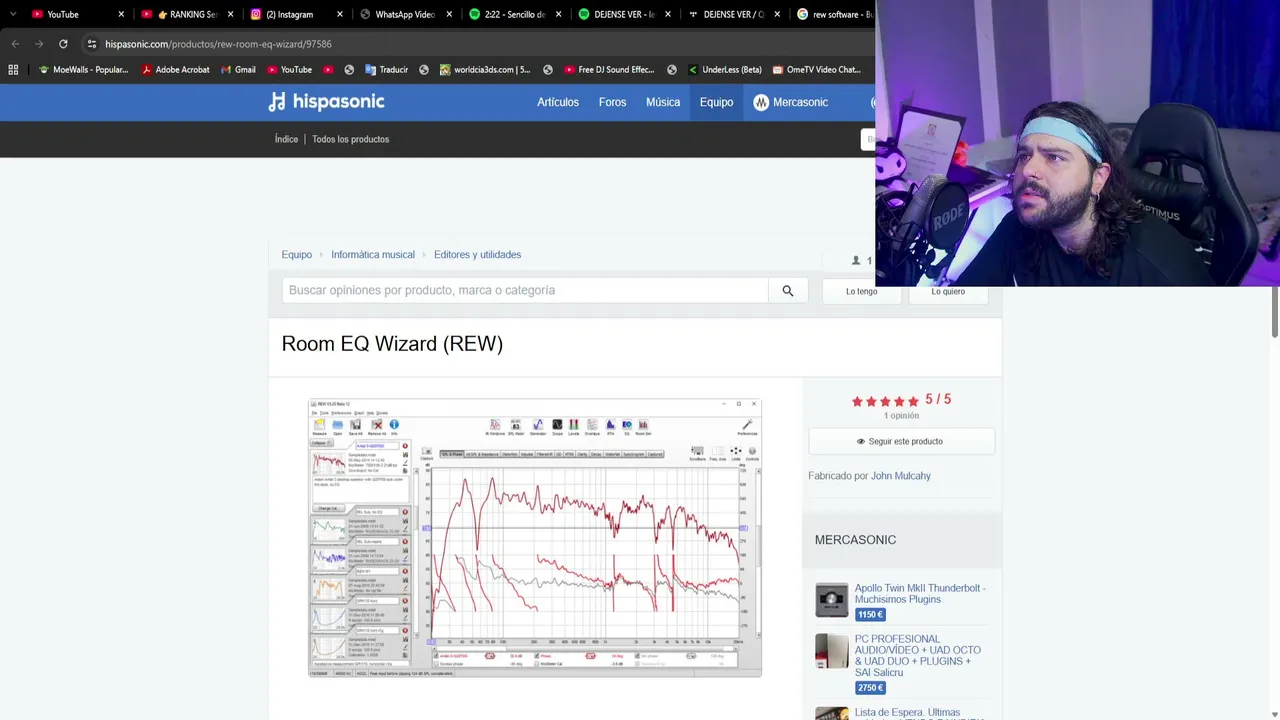Follow the Equipo breadcrumb link
Screen dimensions: 1280x720
(x=297, y=255)
